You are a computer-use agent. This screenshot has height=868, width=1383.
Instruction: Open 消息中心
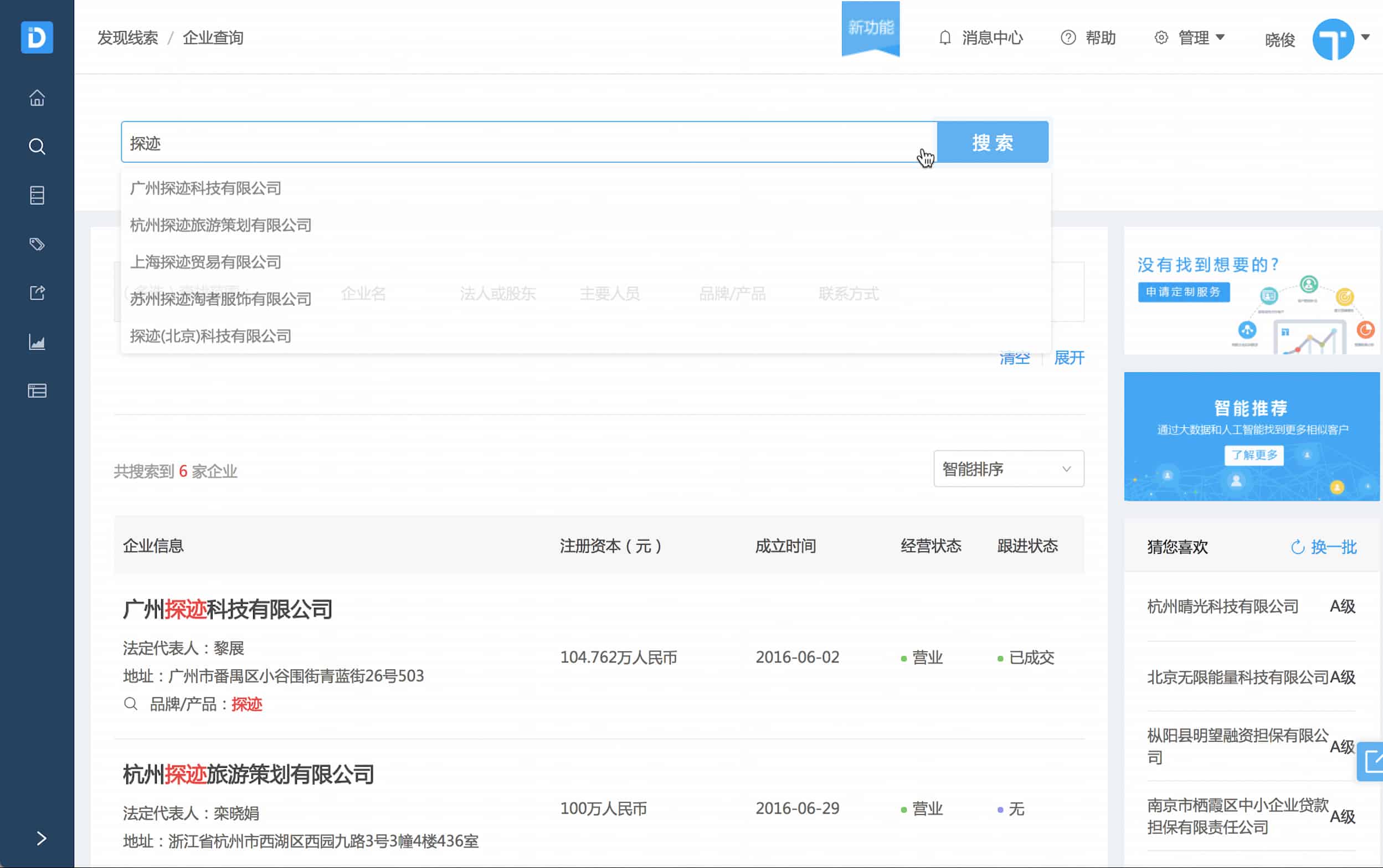click(x=992, y=38)
